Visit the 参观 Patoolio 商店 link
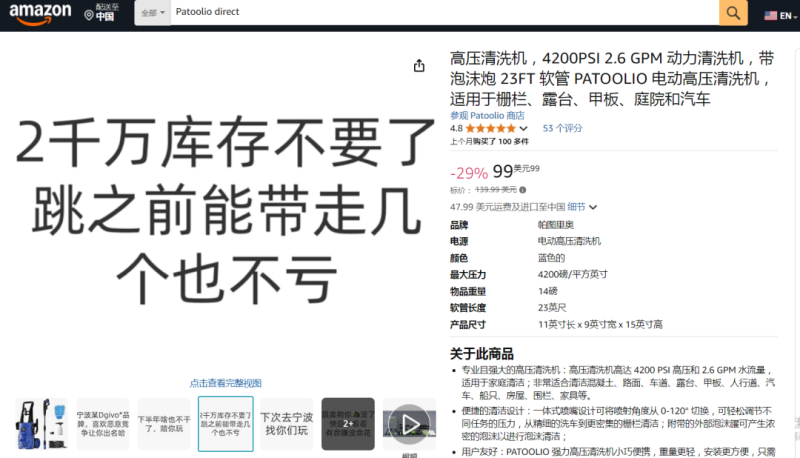The height and width of the screenshot is (458, 800). [x=487, y=115]
